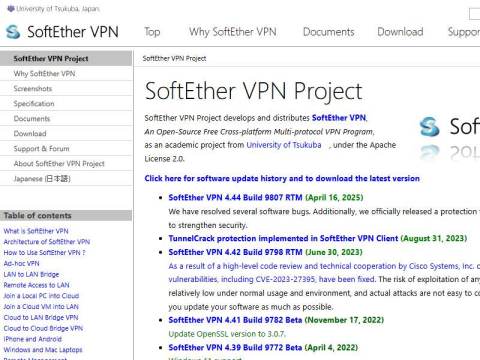Open the CVE-2023-27395 vulnerabilities link
The height and width of the screenshot is (360, 480).
[x=272, y=279]
